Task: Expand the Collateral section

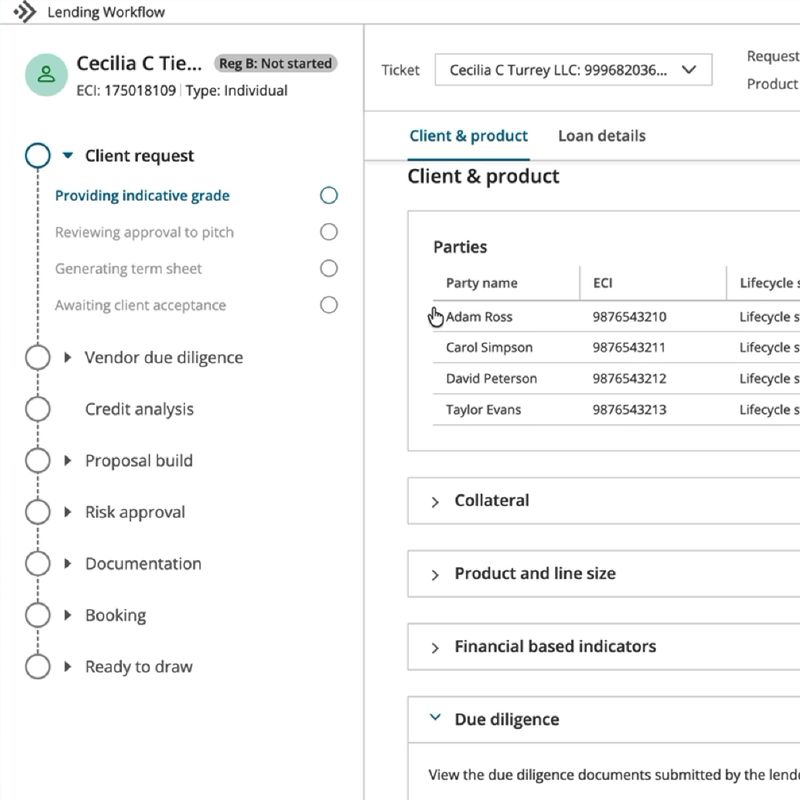Action: (435, 502)
